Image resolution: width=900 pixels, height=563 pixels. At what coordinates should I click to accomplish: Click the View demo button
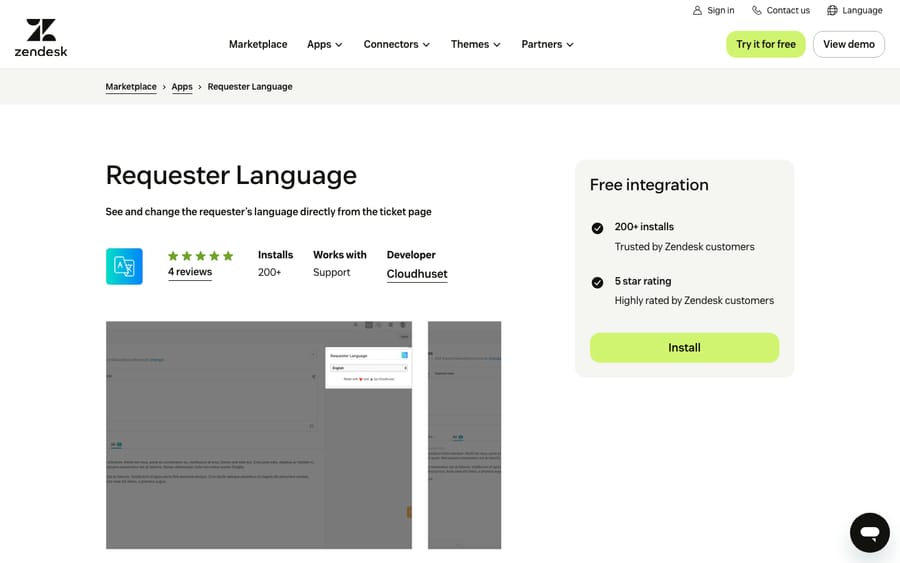pos(848,44)
